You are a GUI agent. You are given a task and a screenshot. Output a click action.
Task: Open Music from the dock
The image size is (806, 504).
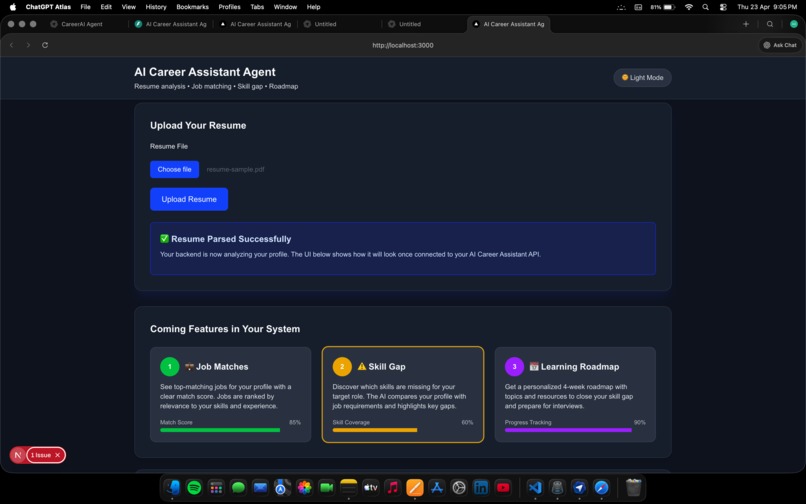[393, 487]
